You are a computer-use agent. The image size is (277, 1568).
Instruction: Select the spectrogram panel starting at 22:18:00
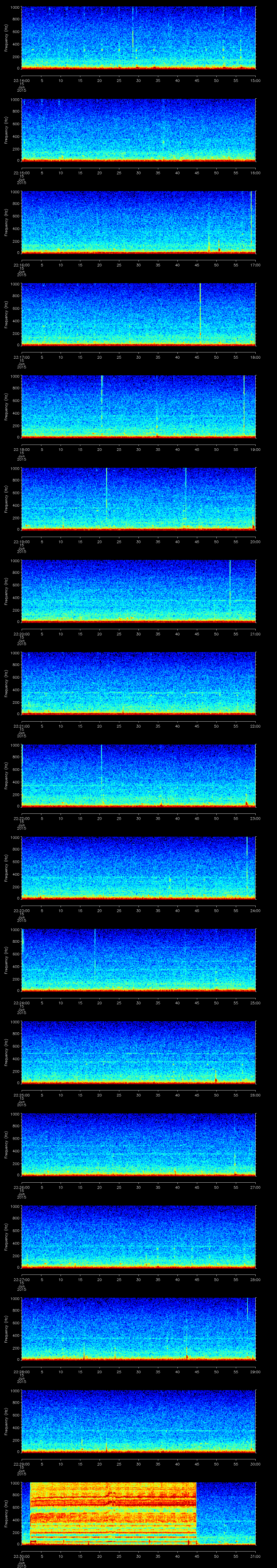138,407
